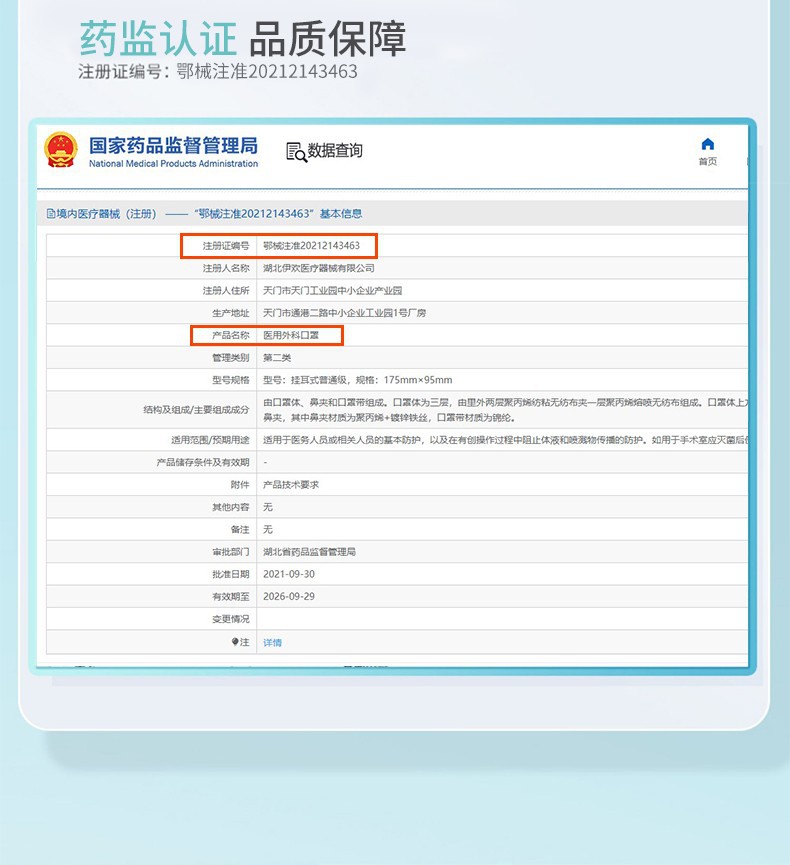Click the 注册人名称 row label
790x865 pixels.
[226, 268]
